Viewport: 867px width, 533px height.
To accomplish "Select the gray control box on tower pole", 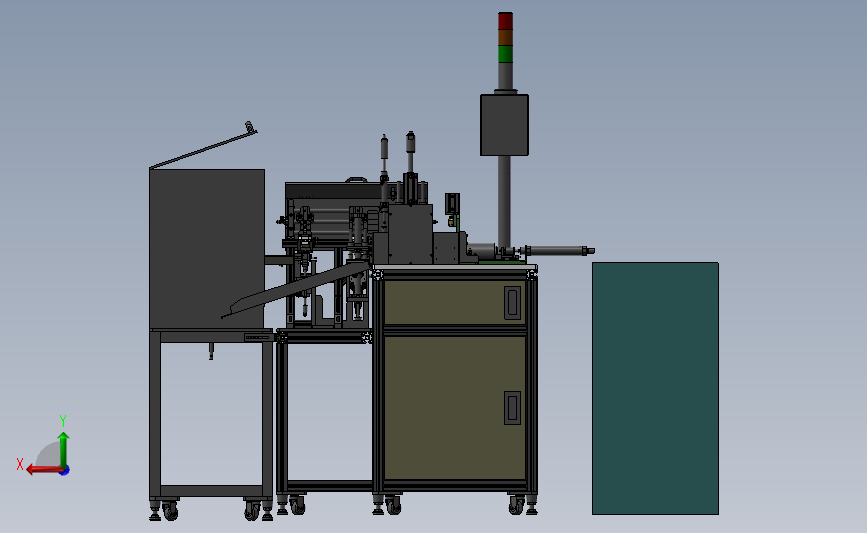I will tap(504, 125).
